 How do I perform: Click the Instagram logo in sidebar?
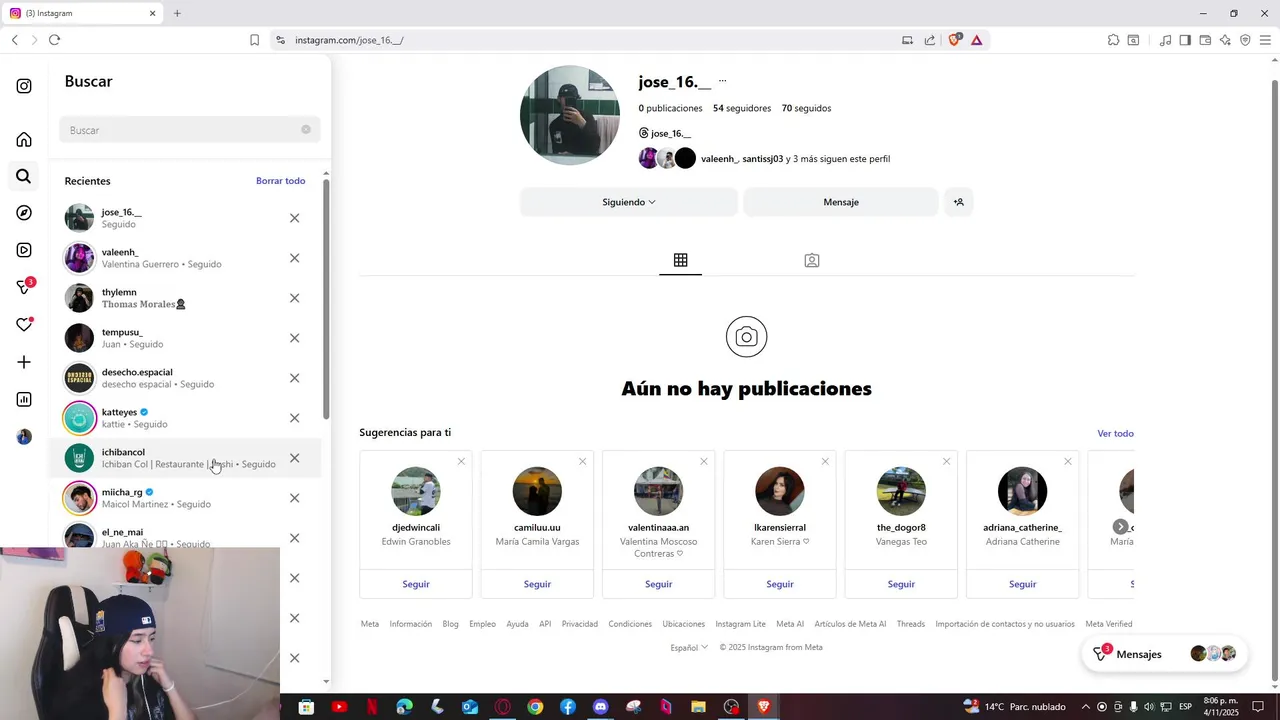point(24,86)
